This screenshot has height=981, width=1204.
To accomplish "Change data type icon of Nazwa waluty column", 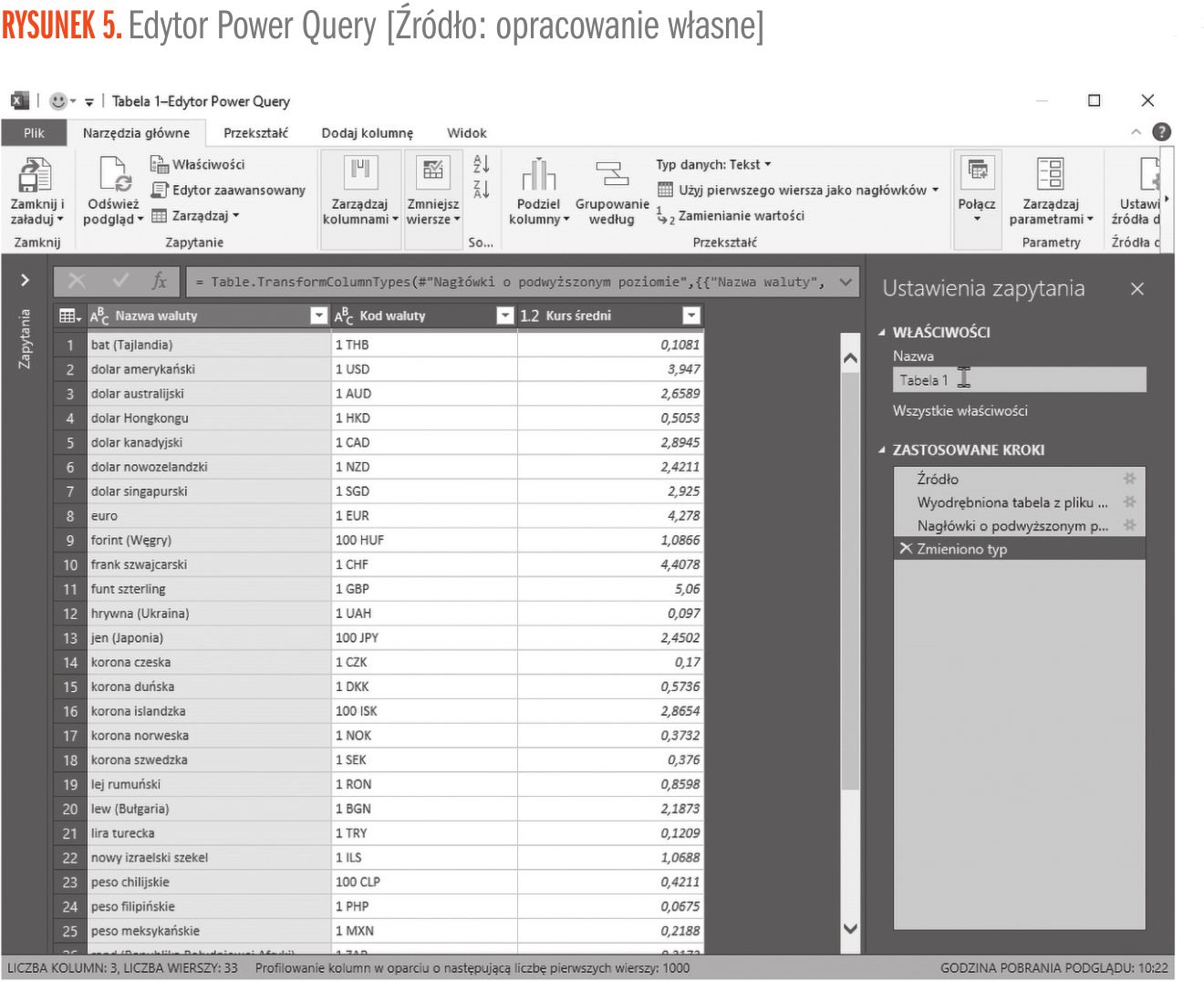I will click(x=99, y=316).
